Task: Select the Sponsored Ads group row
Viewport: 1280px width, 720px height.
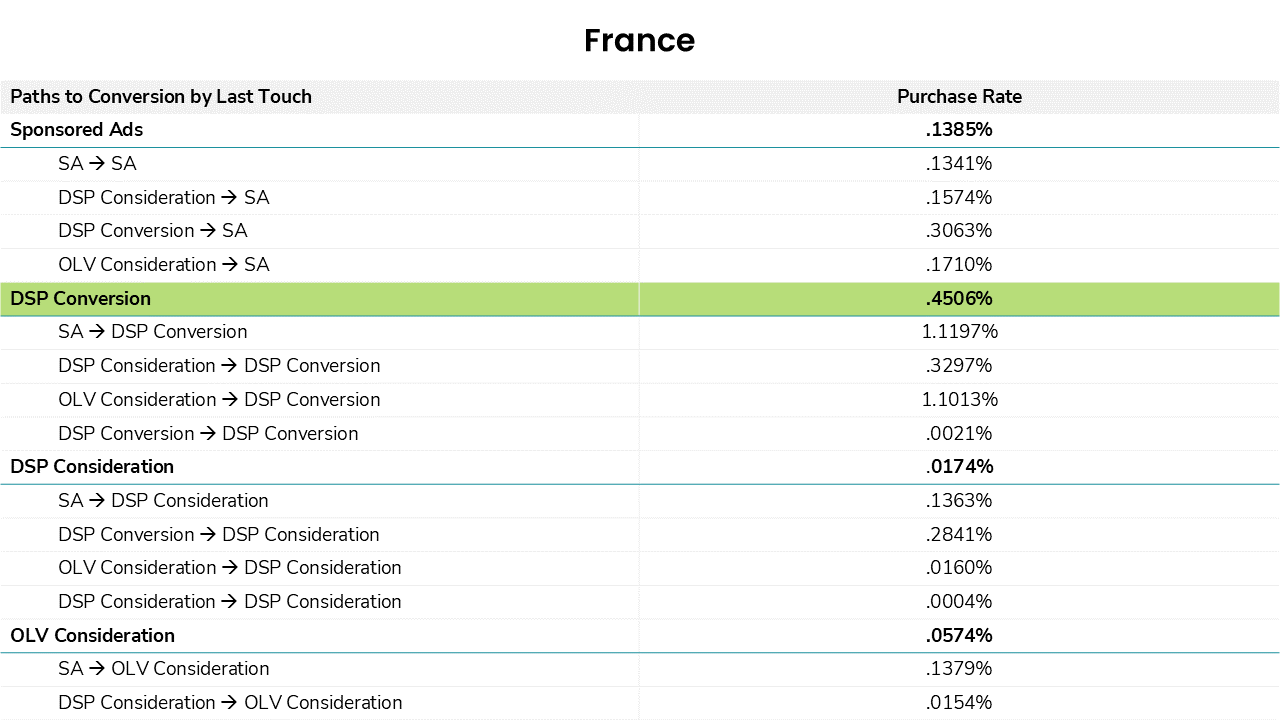Action: pos(640,130)
